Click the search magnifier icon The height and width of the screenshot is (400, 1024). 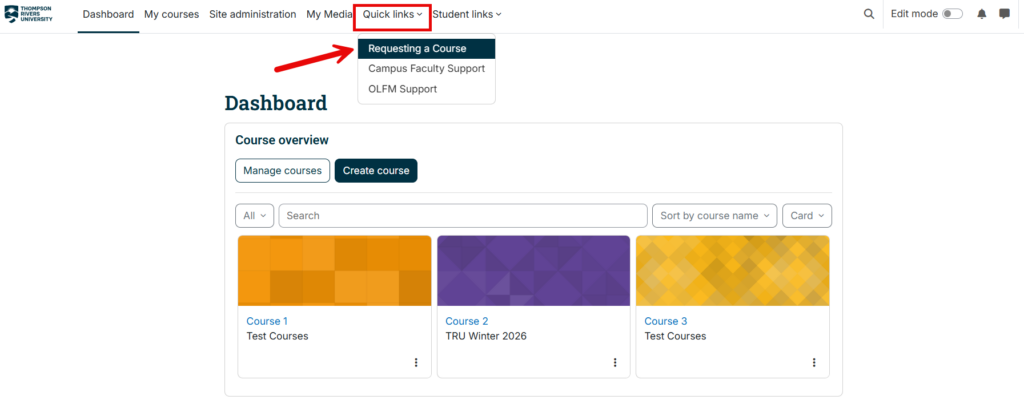tap(869, 14)
